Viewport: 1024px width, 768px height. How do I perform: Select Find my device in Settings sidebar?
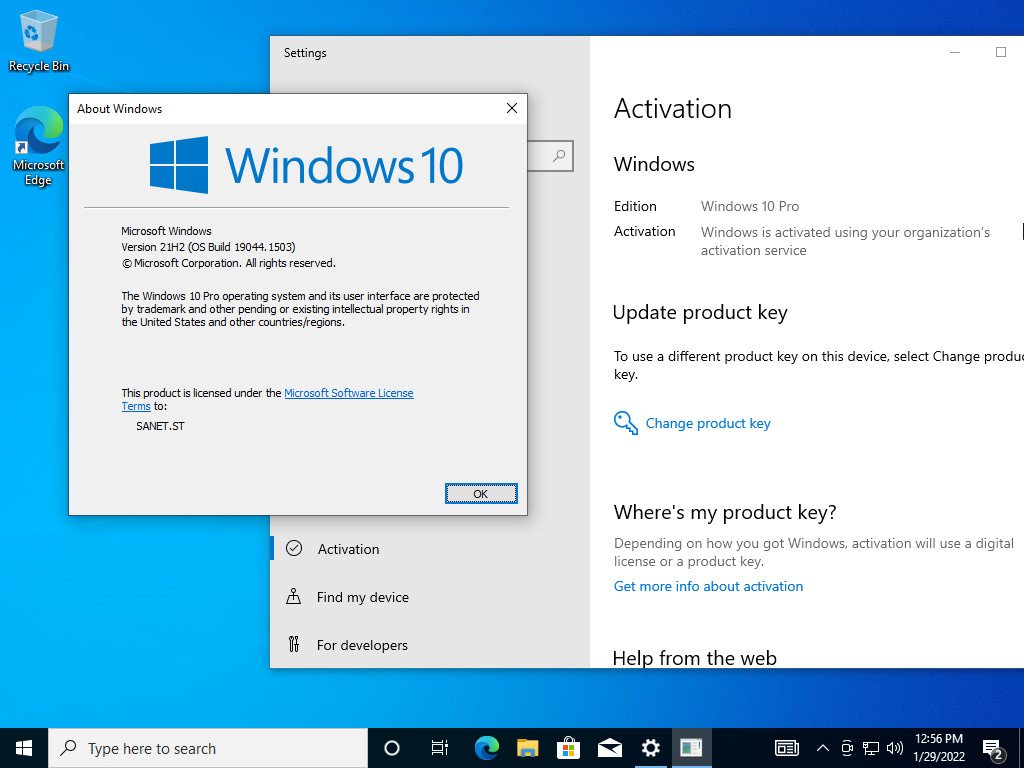coord(430,597)
